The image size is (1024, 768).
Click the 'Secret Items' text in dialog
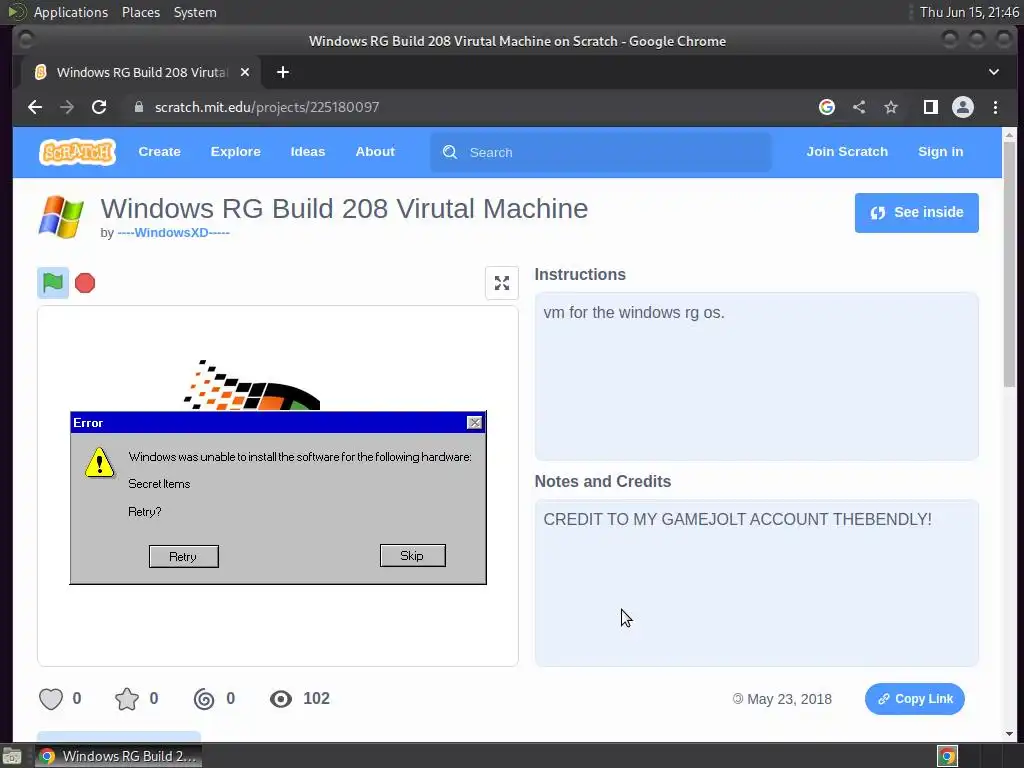point(159,484)
